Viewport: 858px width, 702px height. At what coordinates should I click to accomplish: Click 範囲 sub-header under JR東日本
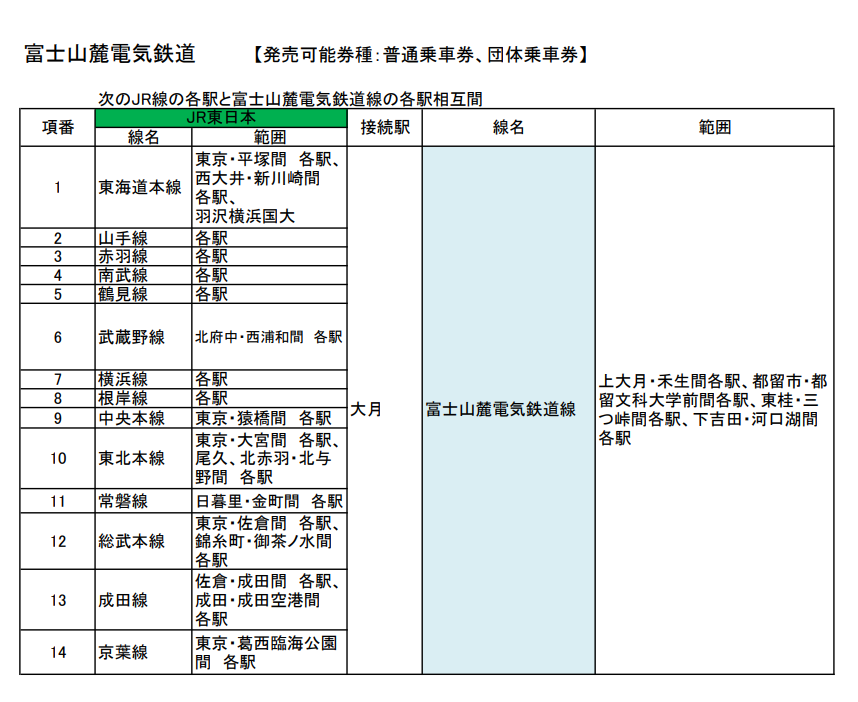269,137
